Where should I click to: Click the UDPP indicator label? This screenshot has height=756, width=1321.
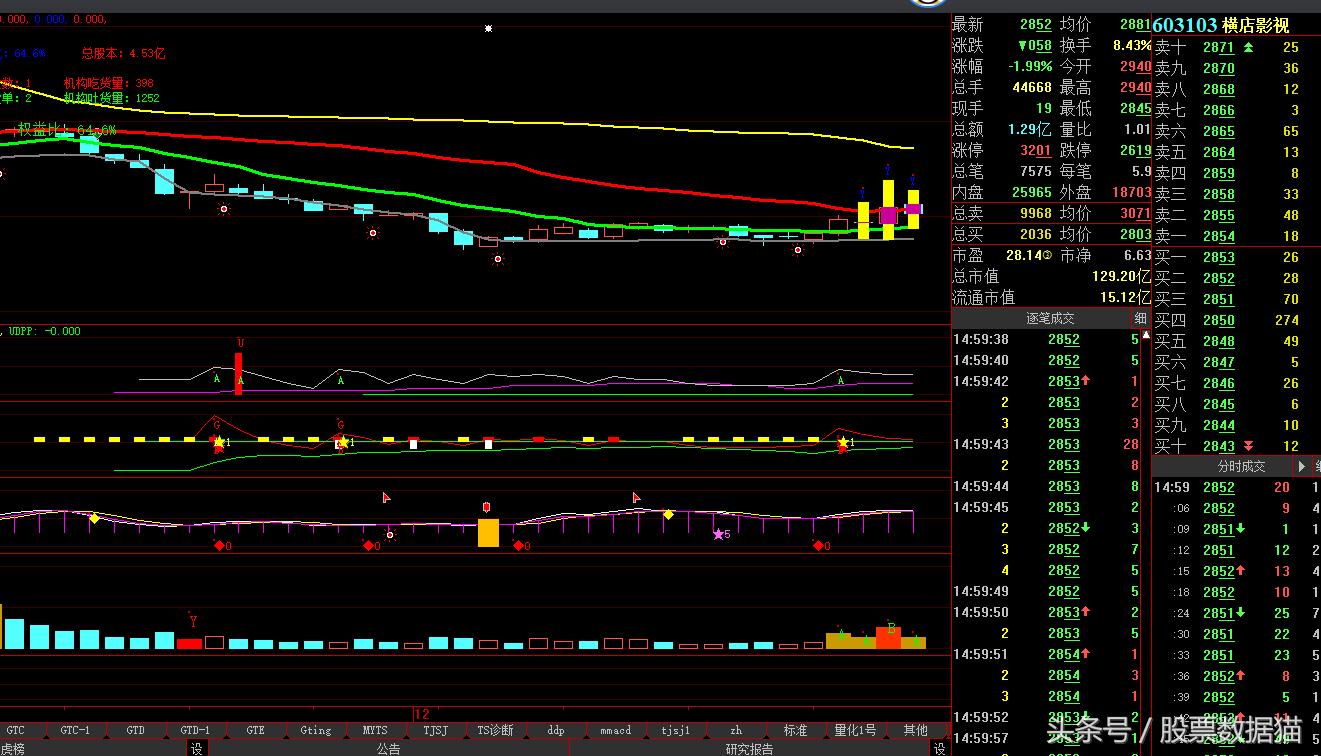pos(43,331)
